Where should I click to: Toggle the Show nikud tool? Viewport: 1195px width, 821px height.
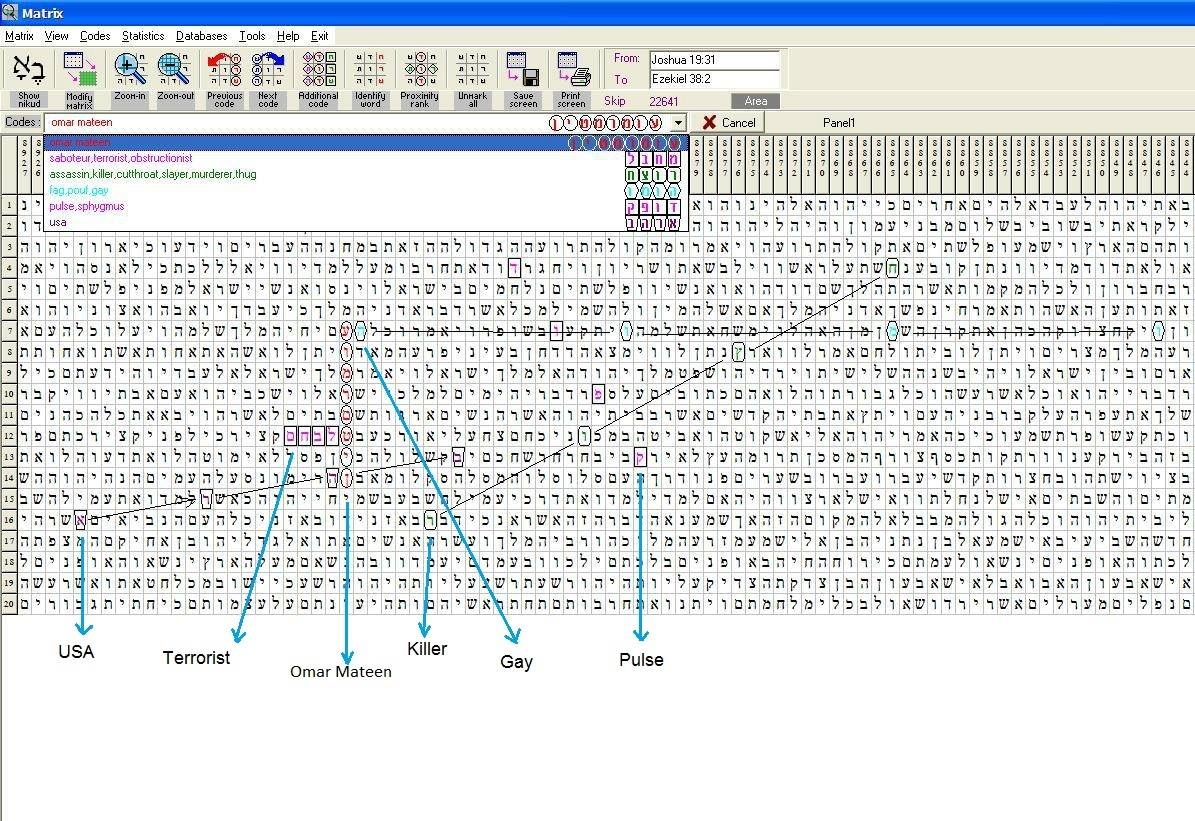pos(29,79)
